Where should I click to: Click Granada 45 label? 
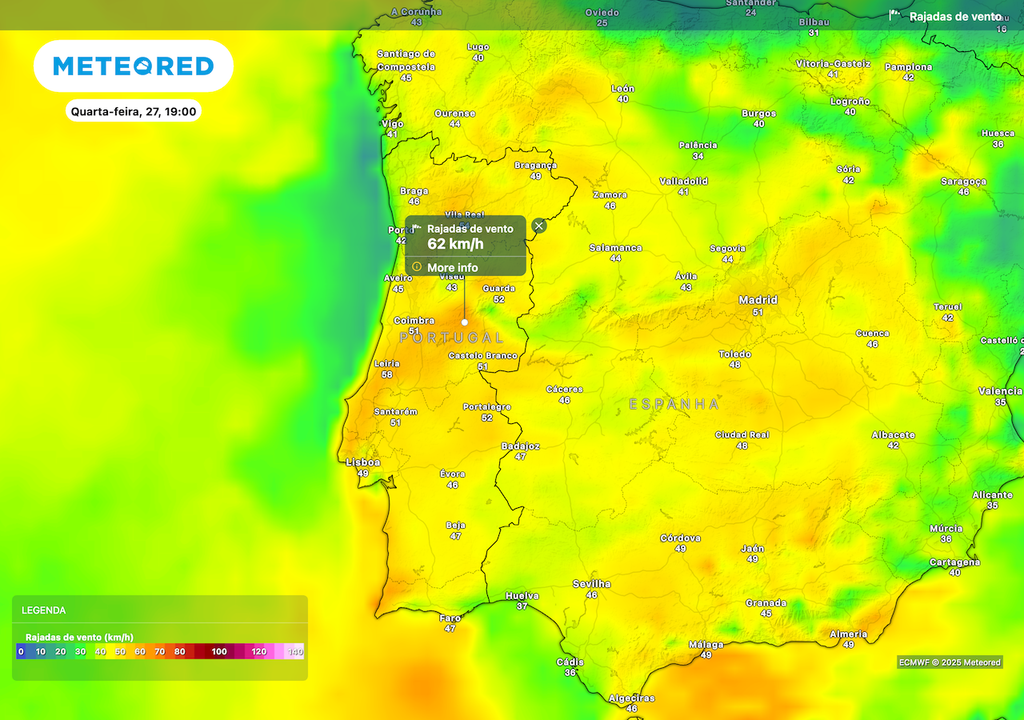pos(766,608)
